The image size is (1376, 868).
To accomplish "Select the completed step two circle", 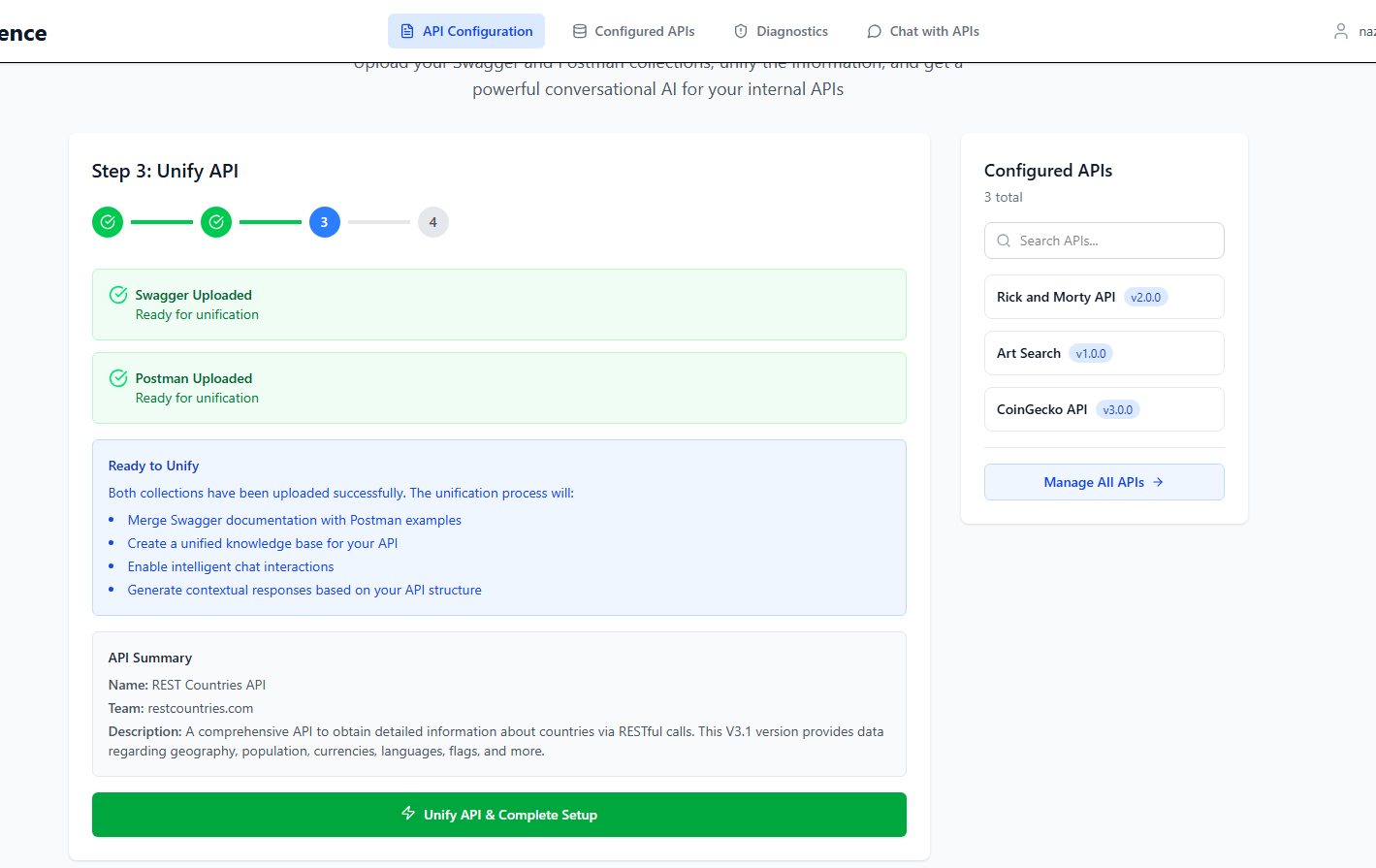I will click(216, 222).
